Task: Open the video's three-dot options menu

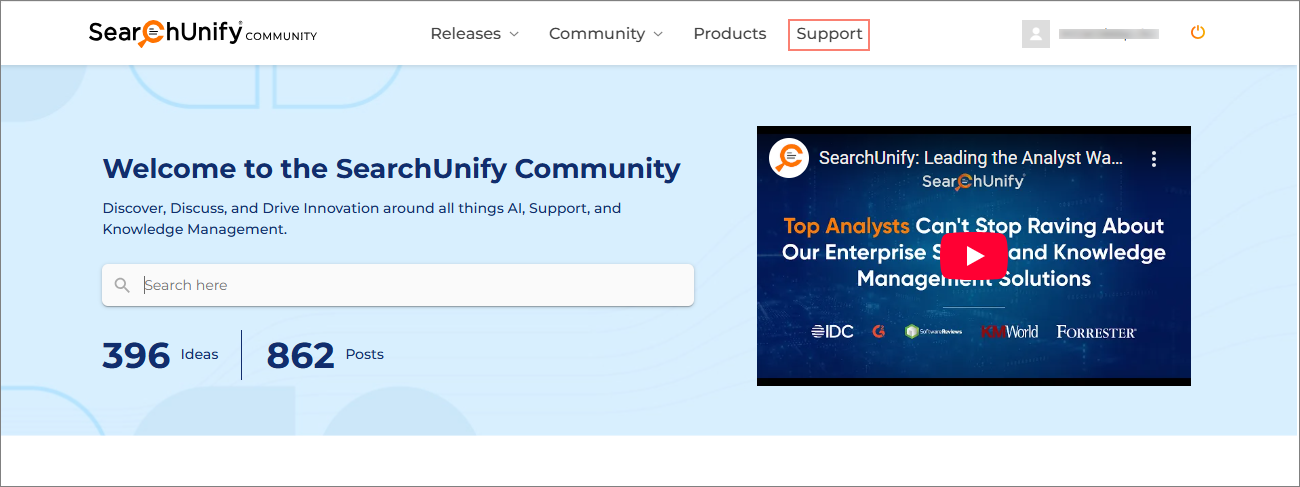Action: coord(1153,159)
